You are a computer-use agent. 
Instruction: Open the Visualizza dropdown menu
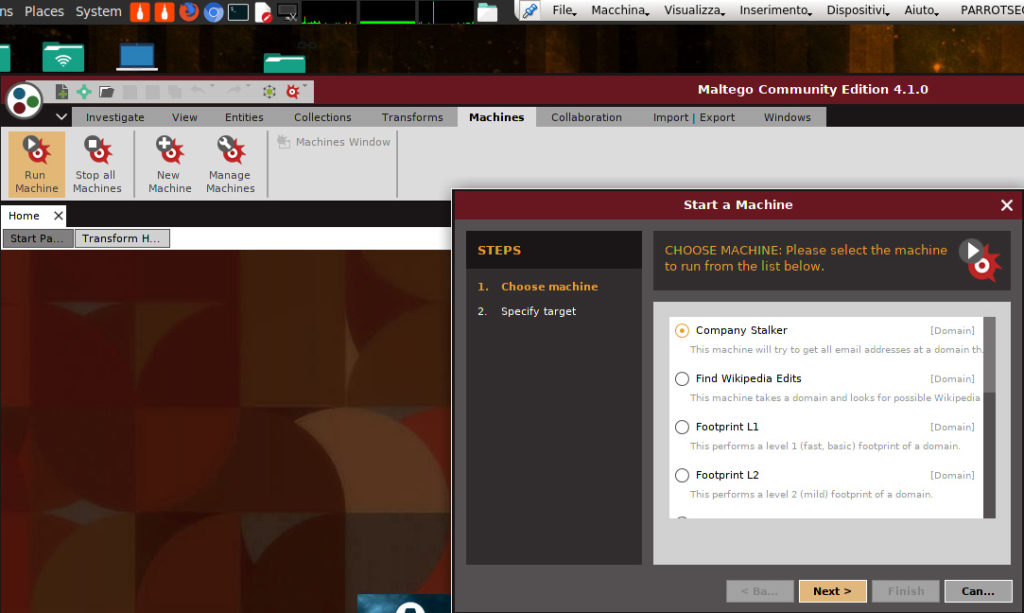point(694,10)
